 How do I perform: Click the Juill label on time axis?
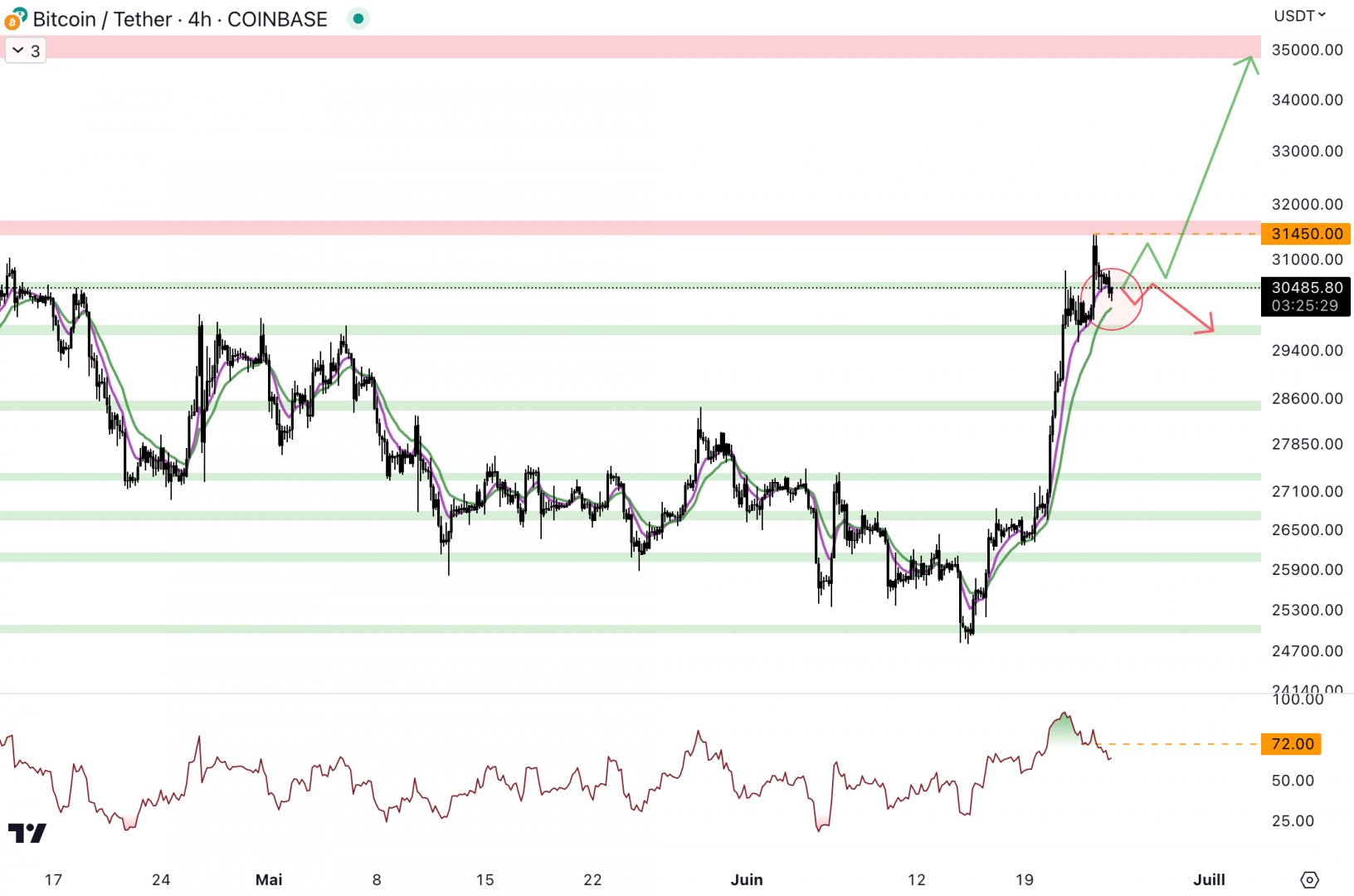[x=1209, y=879]
